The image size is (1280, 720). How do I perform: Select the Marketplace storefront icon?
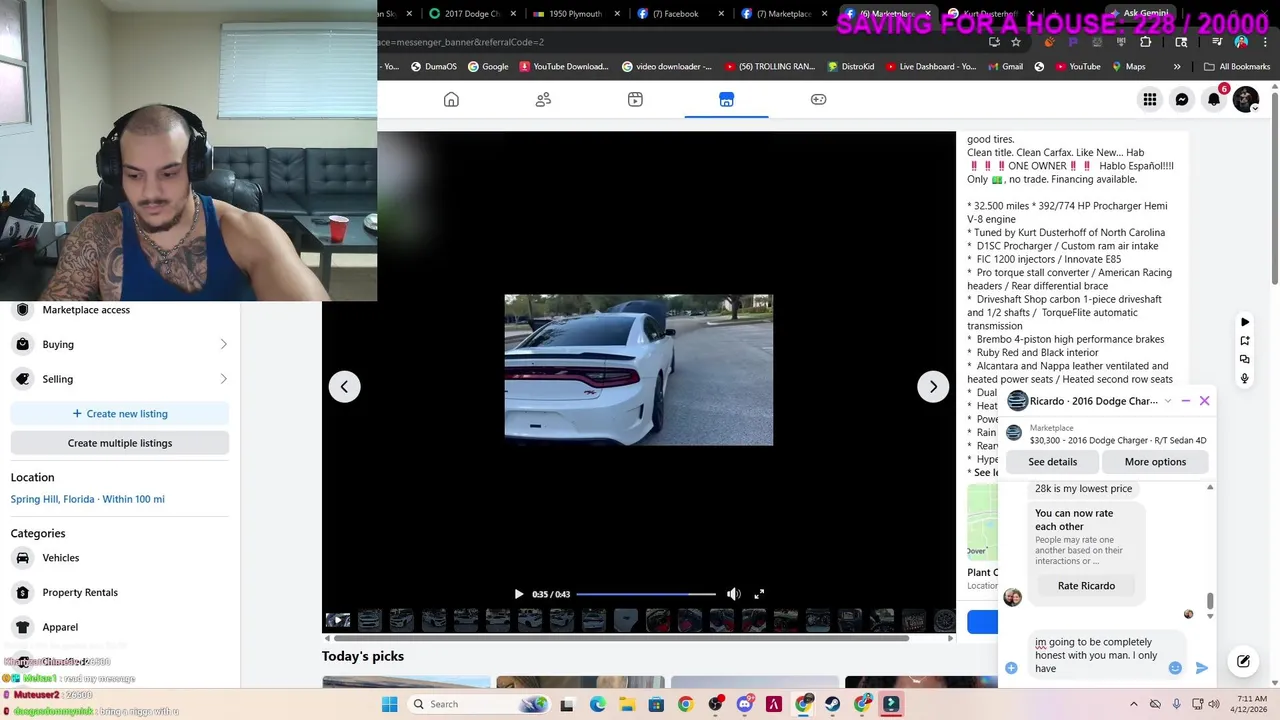[727, 99]
